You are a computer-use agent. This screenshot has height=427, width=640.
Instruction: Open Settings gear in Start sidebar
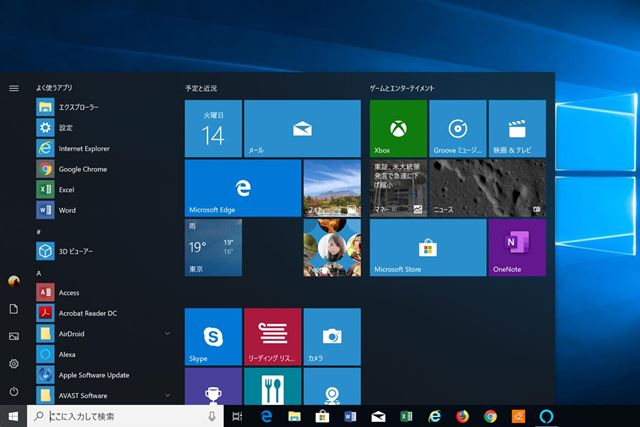coord(14,364)
